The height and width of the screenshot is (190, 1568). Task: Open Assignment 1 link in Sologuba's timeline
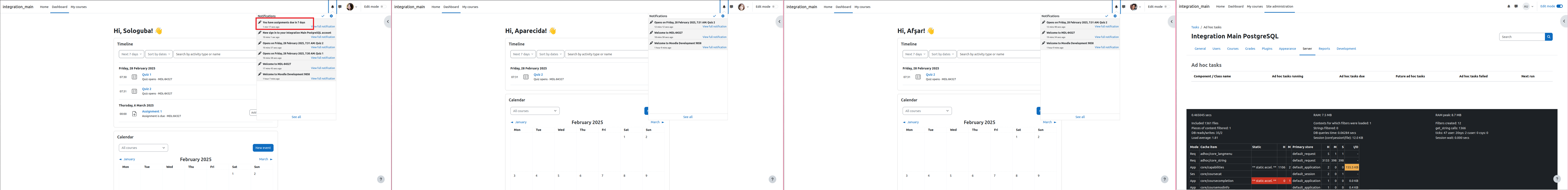(x=152, y=111)
